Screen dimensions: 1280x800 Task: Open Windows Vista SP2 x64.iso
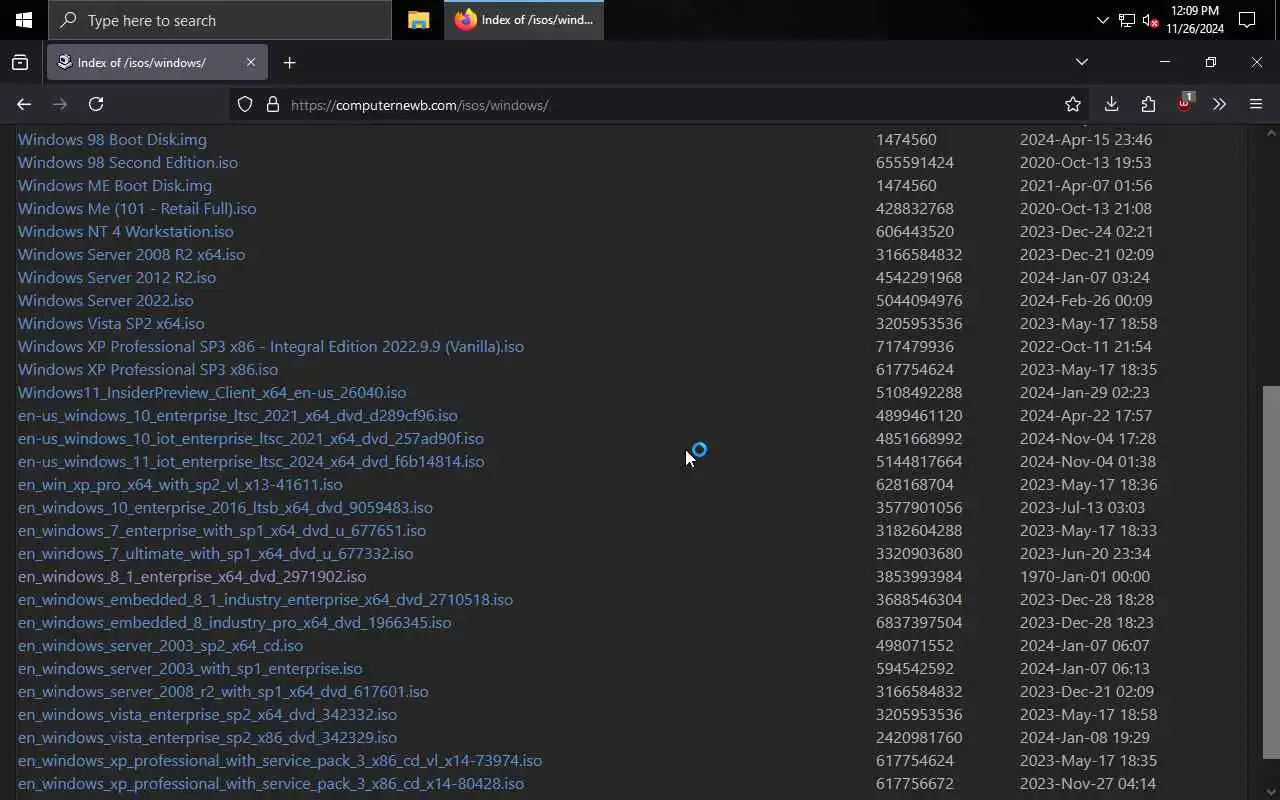pos(111,324)
